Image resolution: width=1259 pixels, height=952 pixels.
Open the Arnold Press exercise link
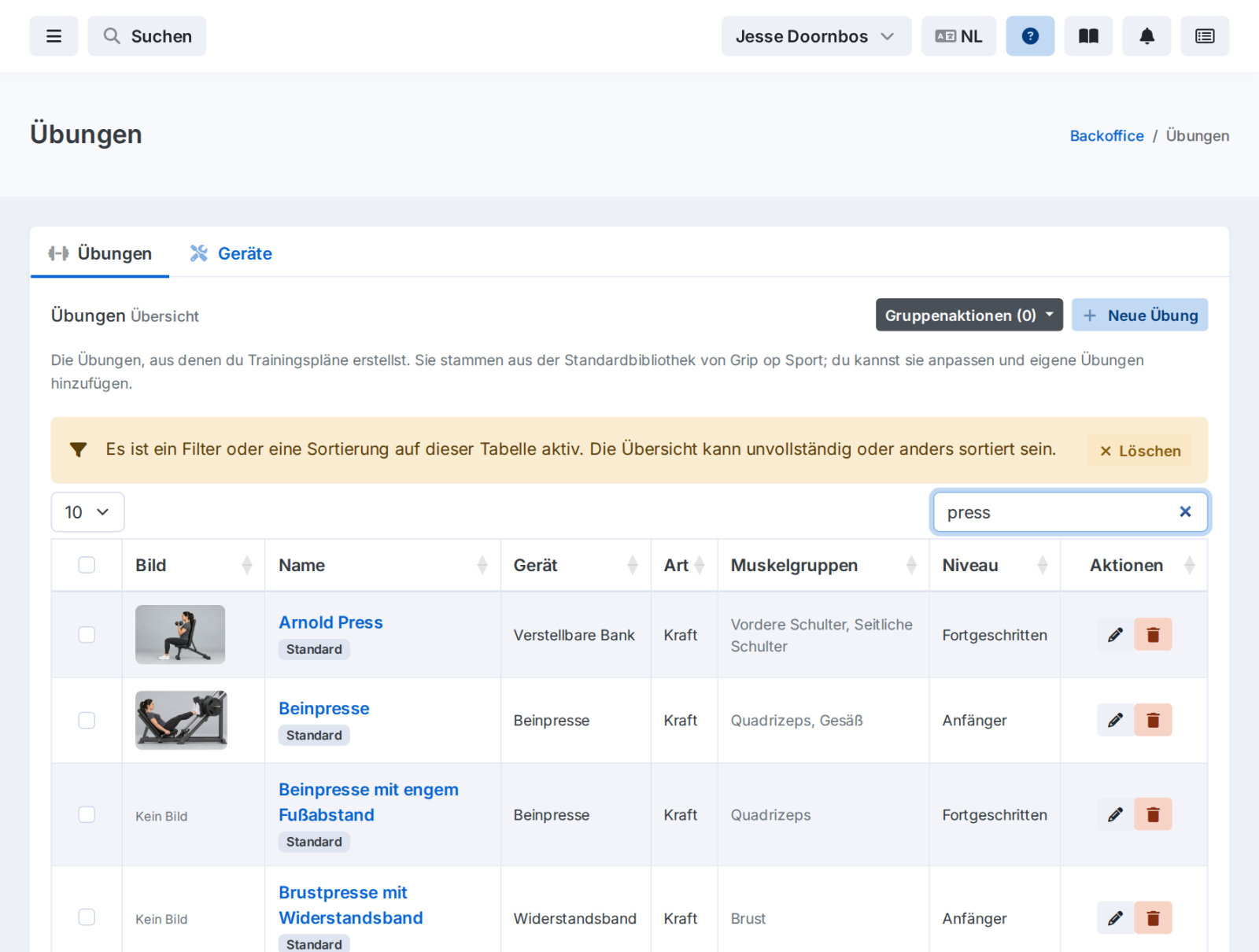(x=330, y=622)
